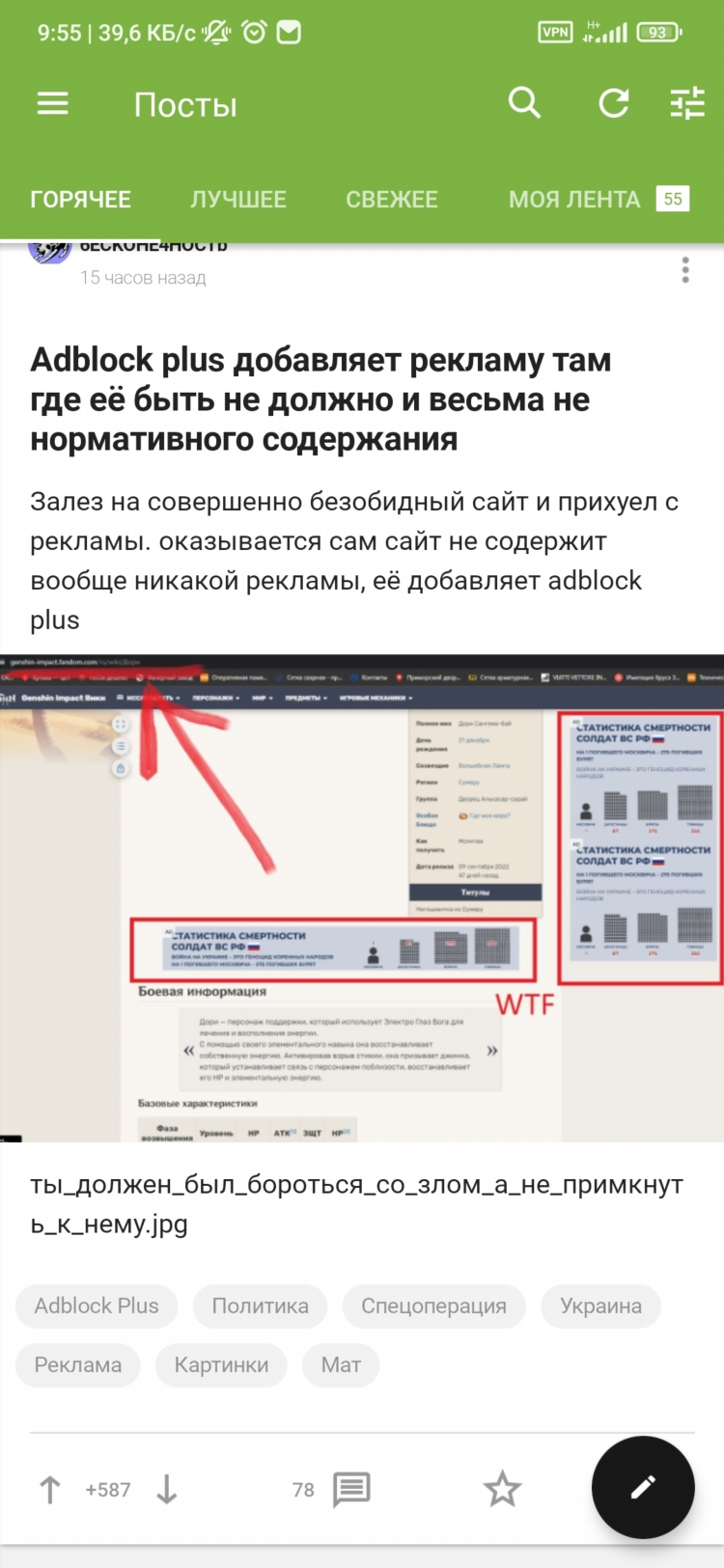Tap the 55 unread badge

[673, 199]
